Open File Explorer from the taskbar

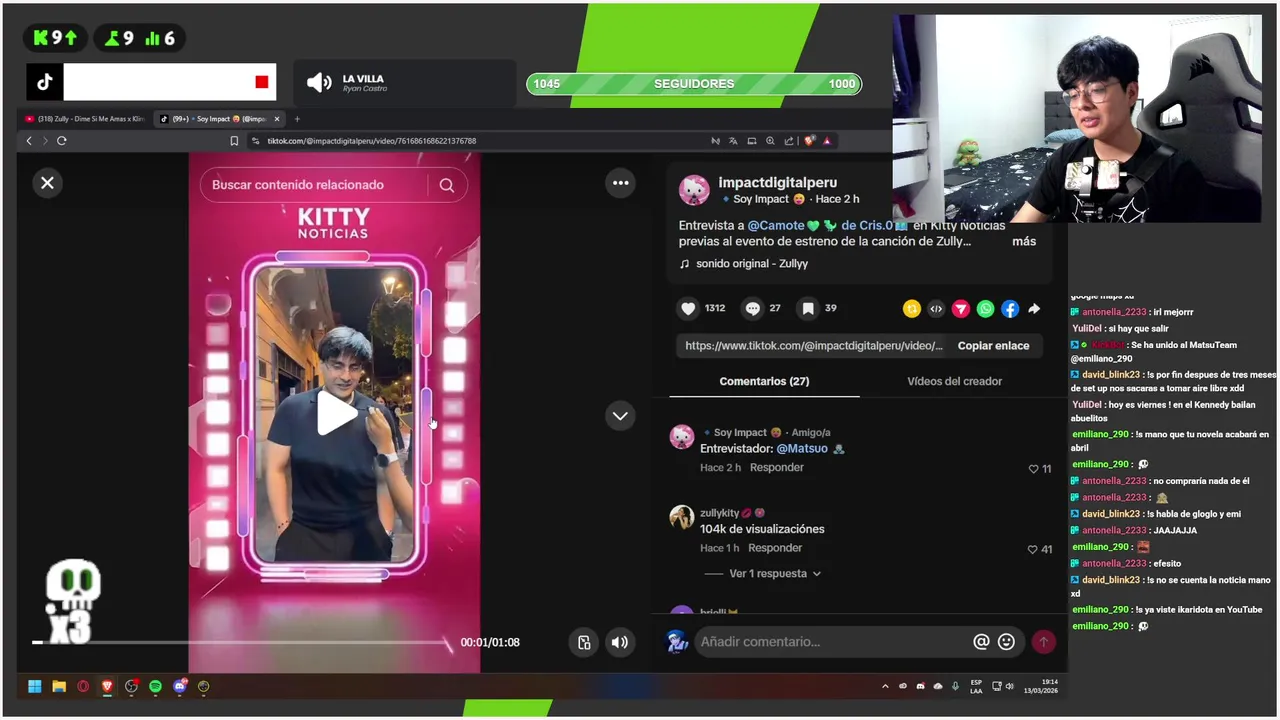[x=59, y=686]
